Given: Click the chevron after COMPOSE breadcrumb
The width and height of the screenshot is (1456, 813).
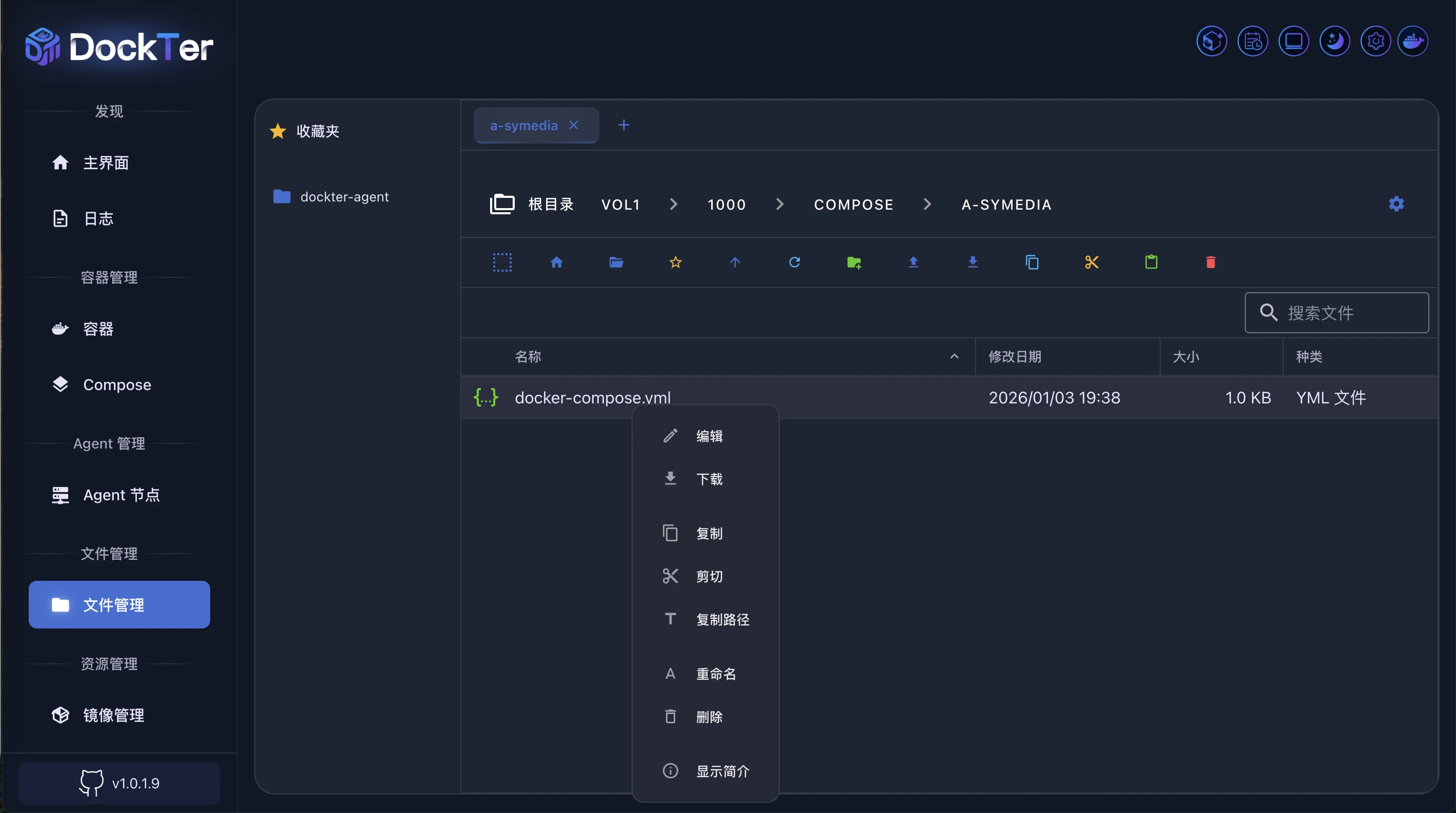Looking at the screenshot, I should (927, 204).
